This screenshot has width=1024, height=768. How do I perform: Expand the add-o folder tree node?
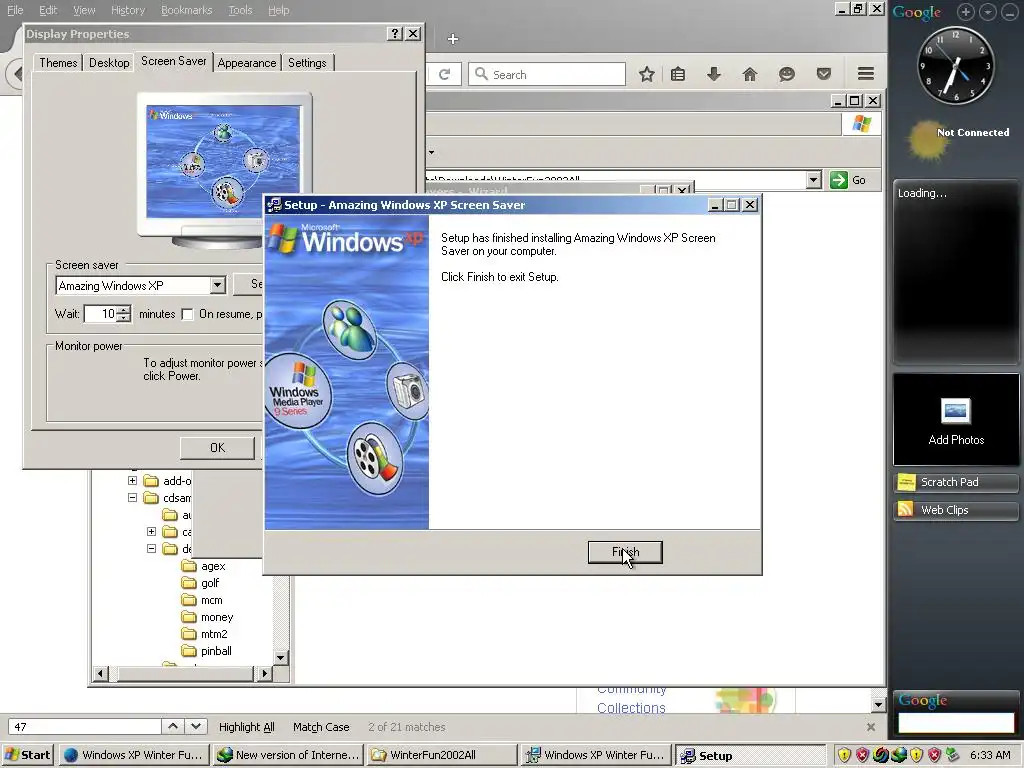coord(133,481)
